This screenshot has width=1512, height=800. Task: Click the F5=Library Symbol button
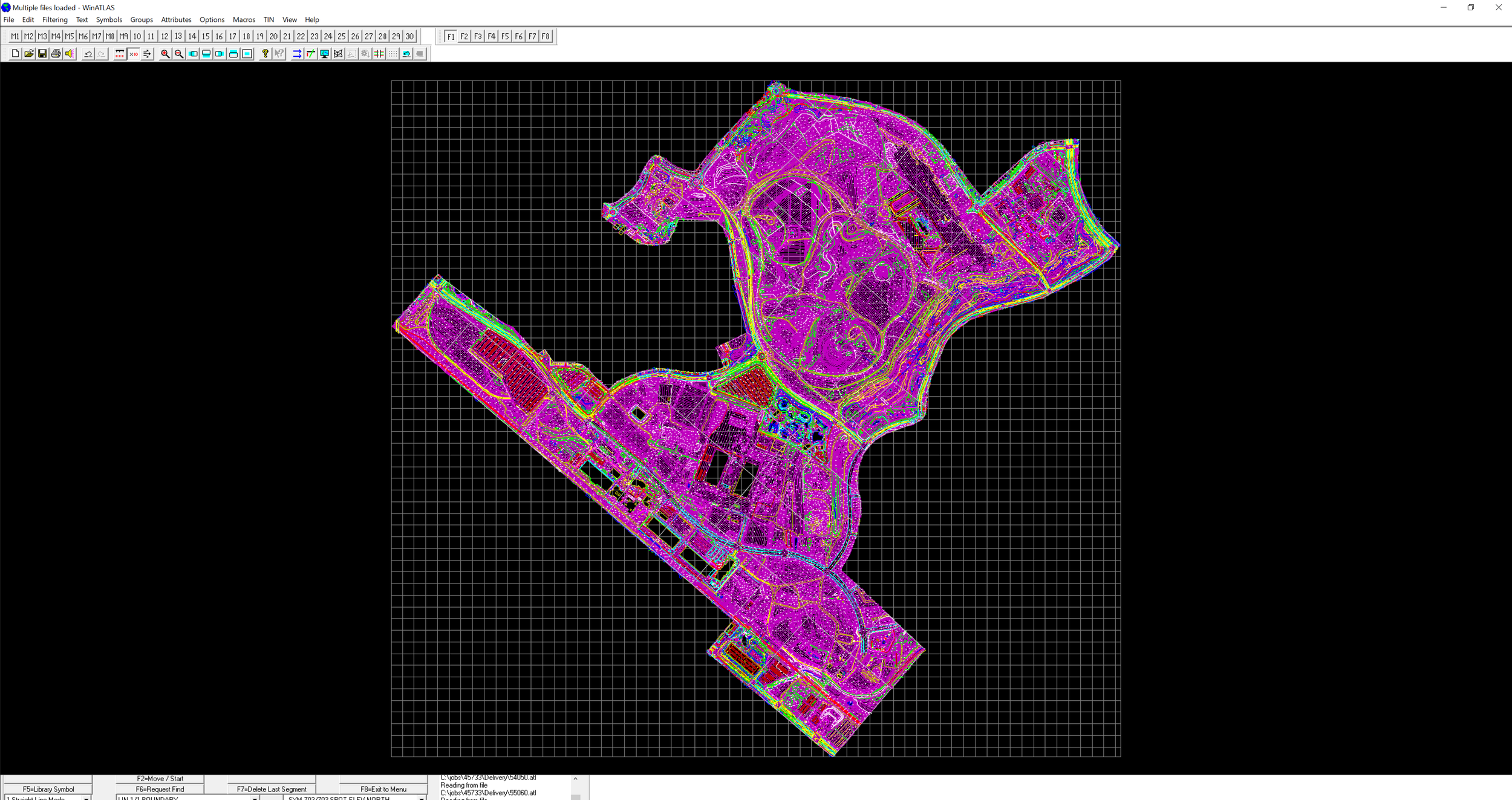(x=48, y=789)
